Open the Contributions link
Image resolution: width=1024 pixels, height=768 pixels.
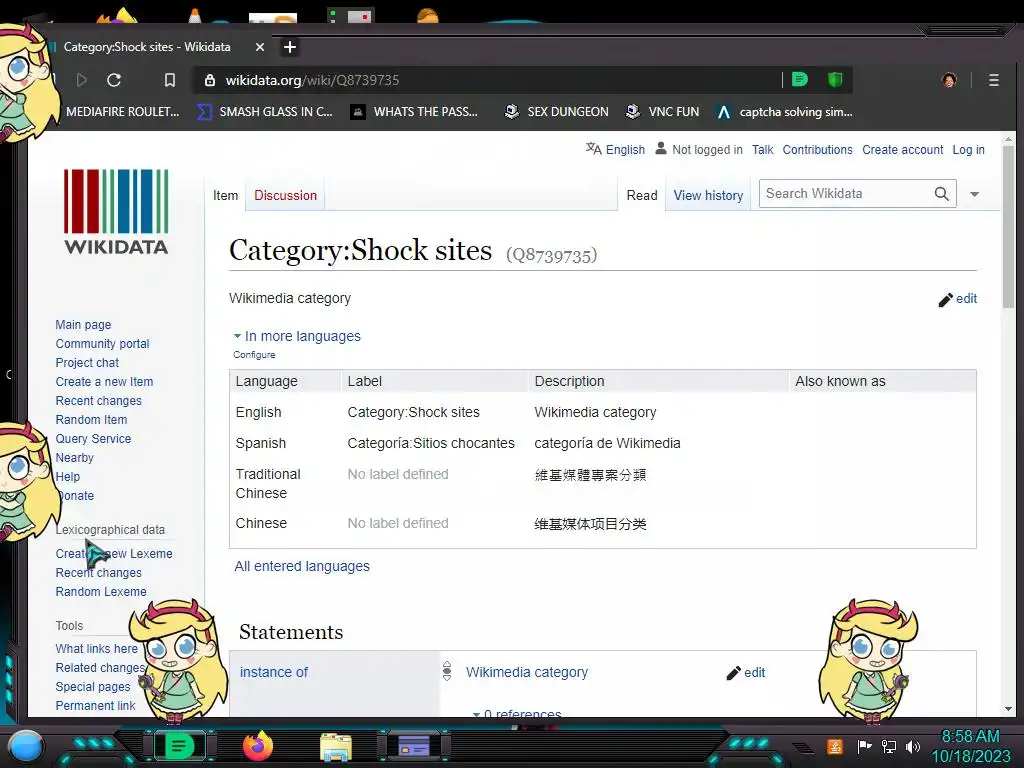click(x=818, y=150)
